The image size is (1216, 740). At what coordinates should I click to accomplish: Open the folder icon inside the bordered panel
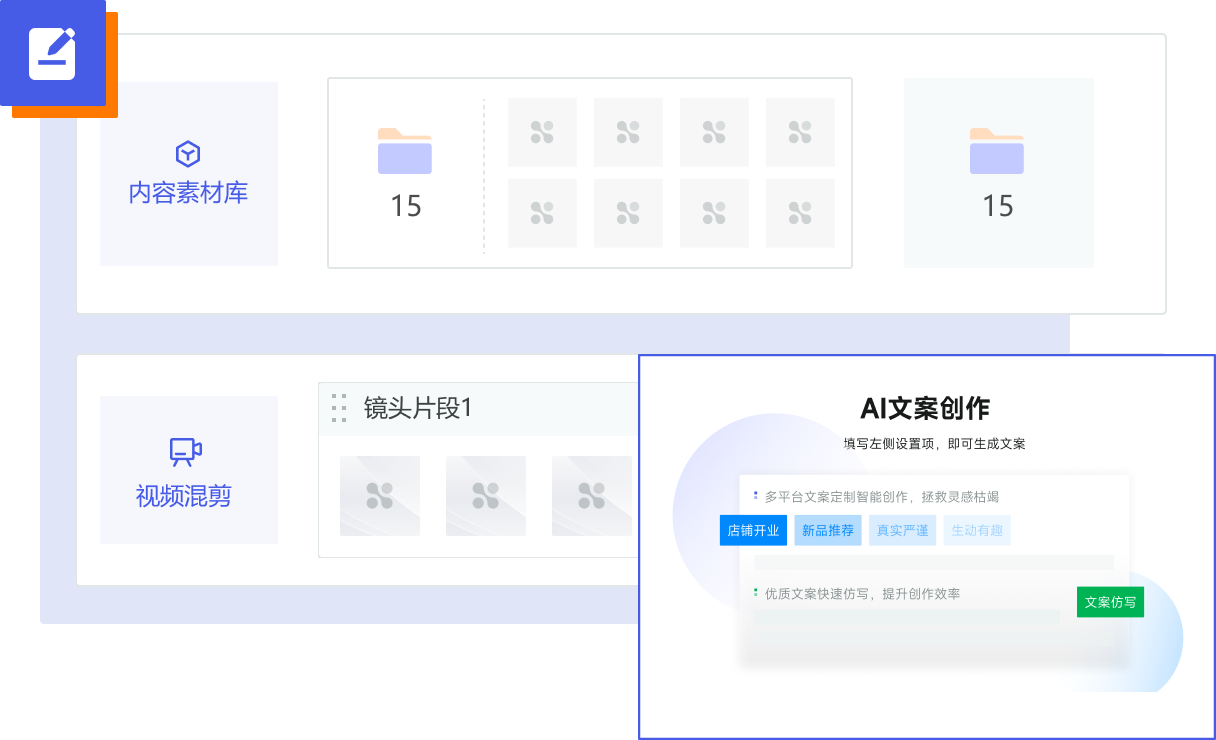pyautogui.click(x=404, y=152)
